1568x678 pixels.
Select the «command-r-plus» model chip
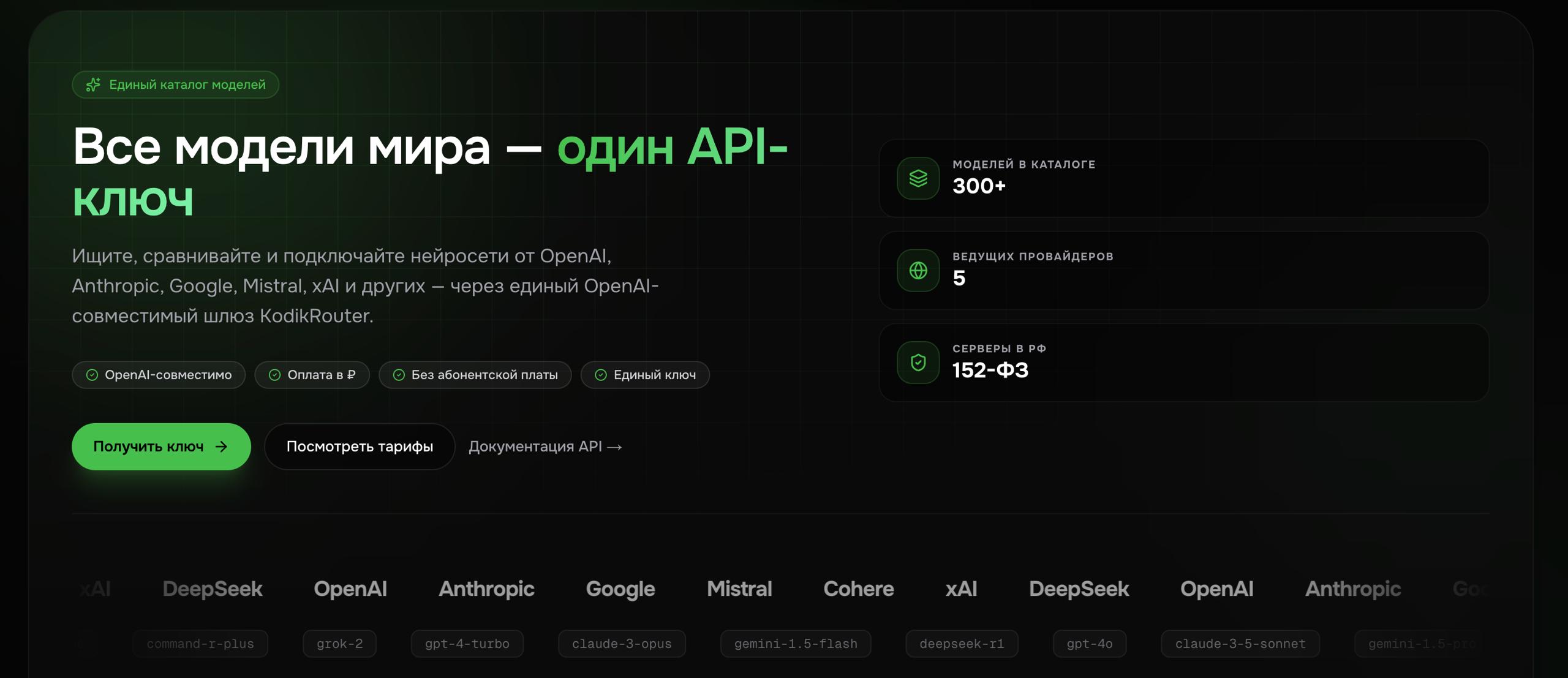tap(200, 644)
